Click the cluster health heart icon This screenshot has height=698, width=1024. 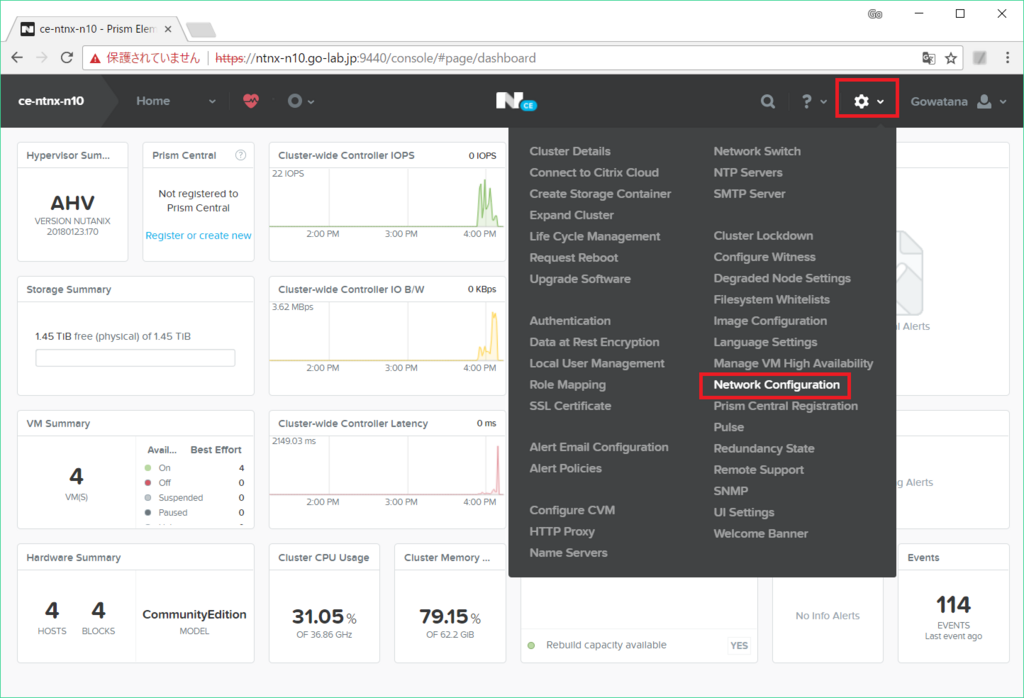click(x=251, y=101)
